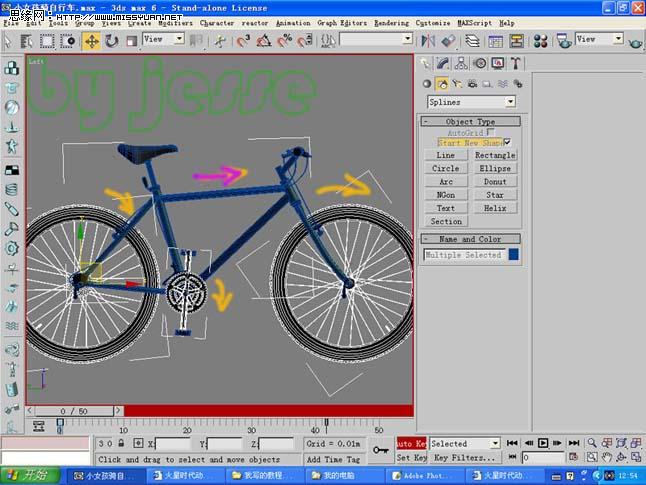The height and width of the screenshot is (485, 646).
Task: Collapse the Object Type rollout
Action: (470, 122)
